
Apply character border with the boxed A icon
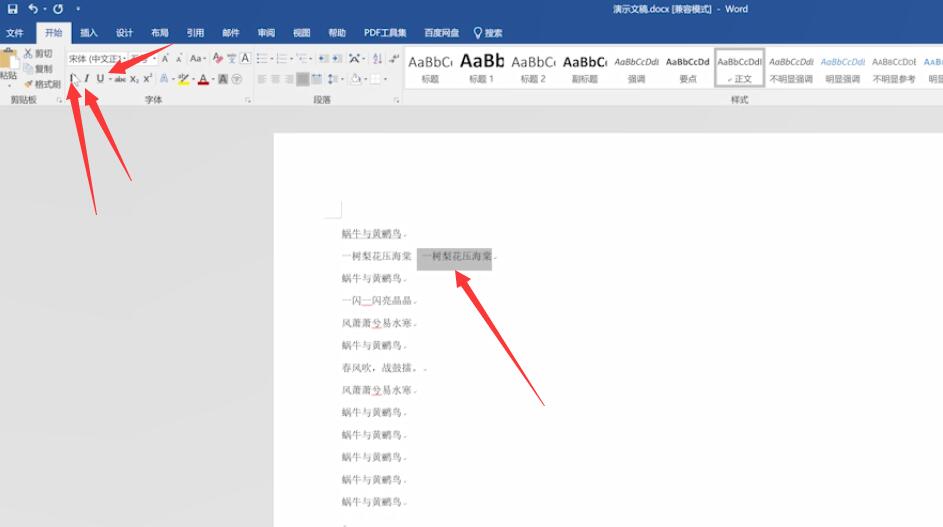(245, 58)
